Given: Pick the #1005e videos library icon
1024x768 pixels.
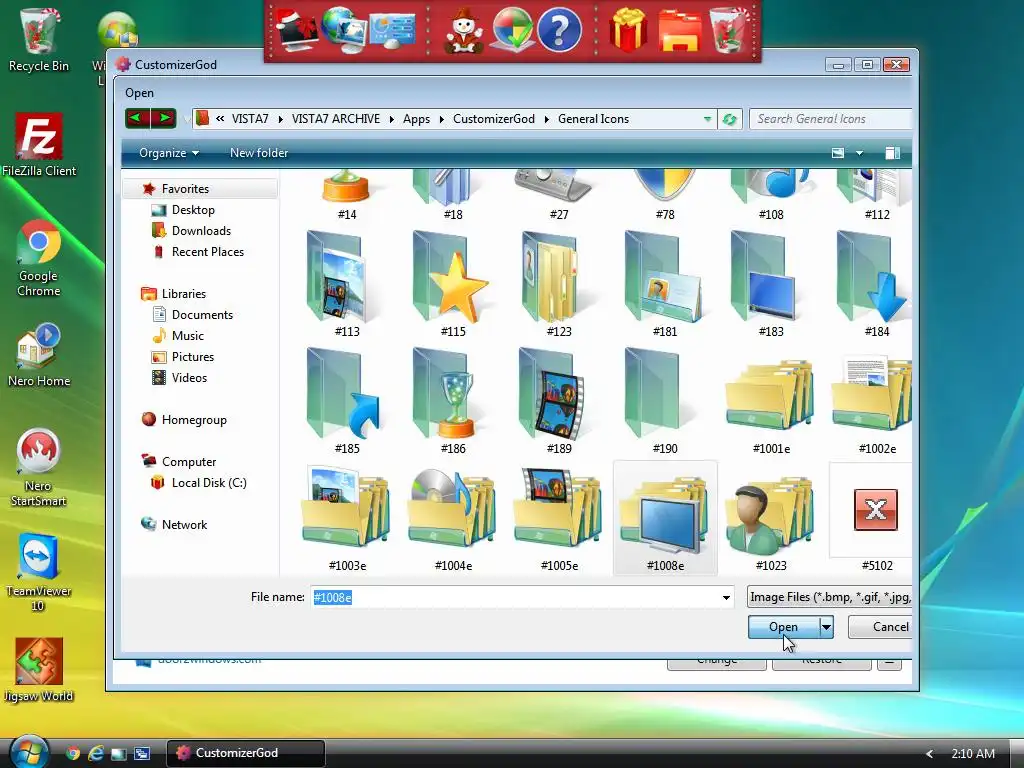Looking at the screenshot, I should click(558, 507).
